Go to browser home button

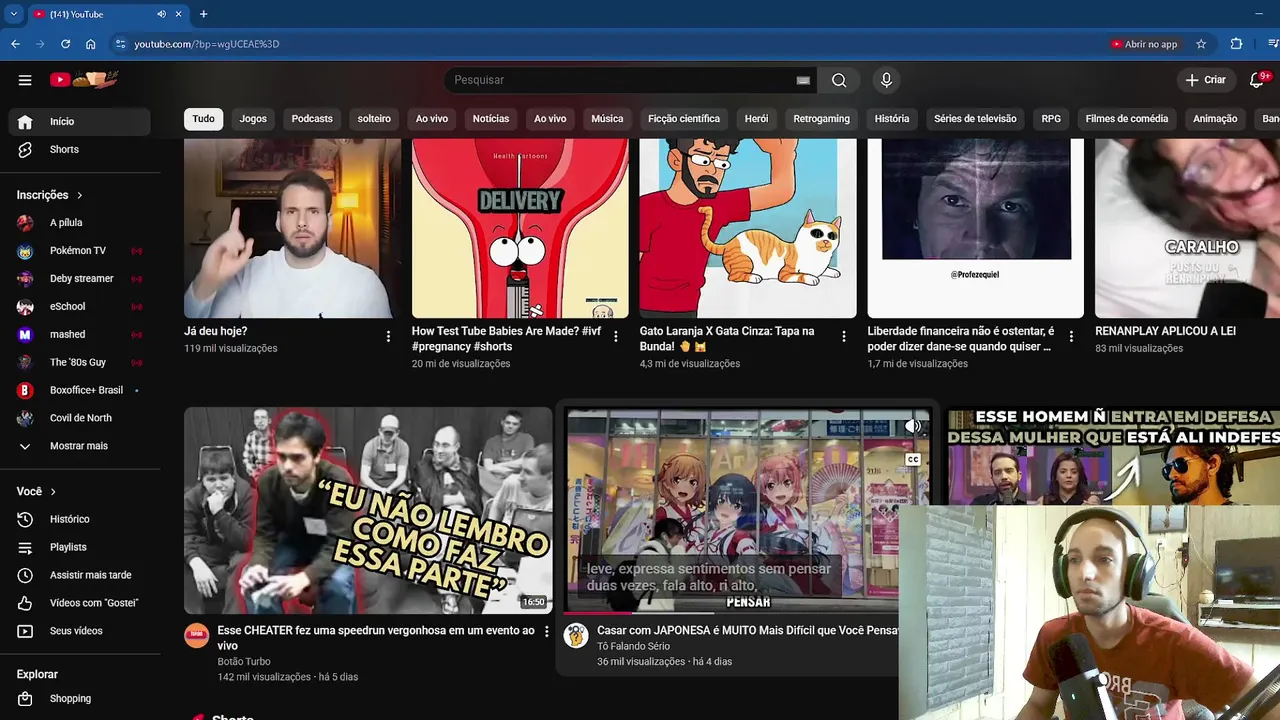click(x=91, y=44)
